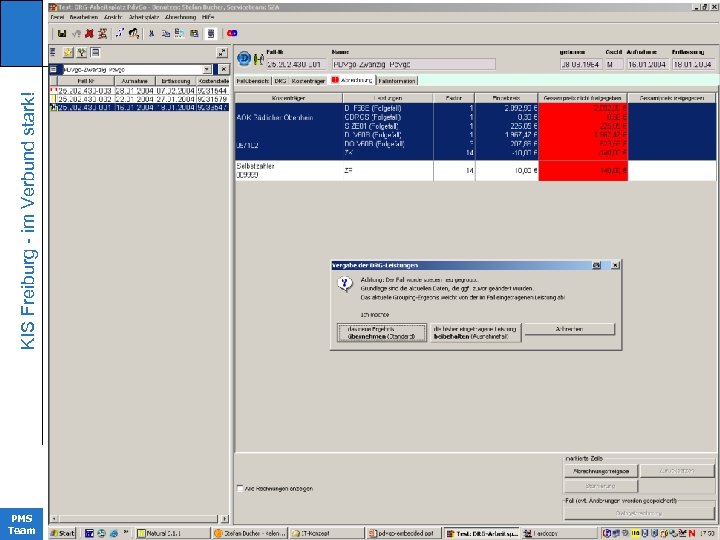Click the highlighted white document toolbar icon
The height and width of the screenshot is (540, 720).
click(x=211, y=34)
